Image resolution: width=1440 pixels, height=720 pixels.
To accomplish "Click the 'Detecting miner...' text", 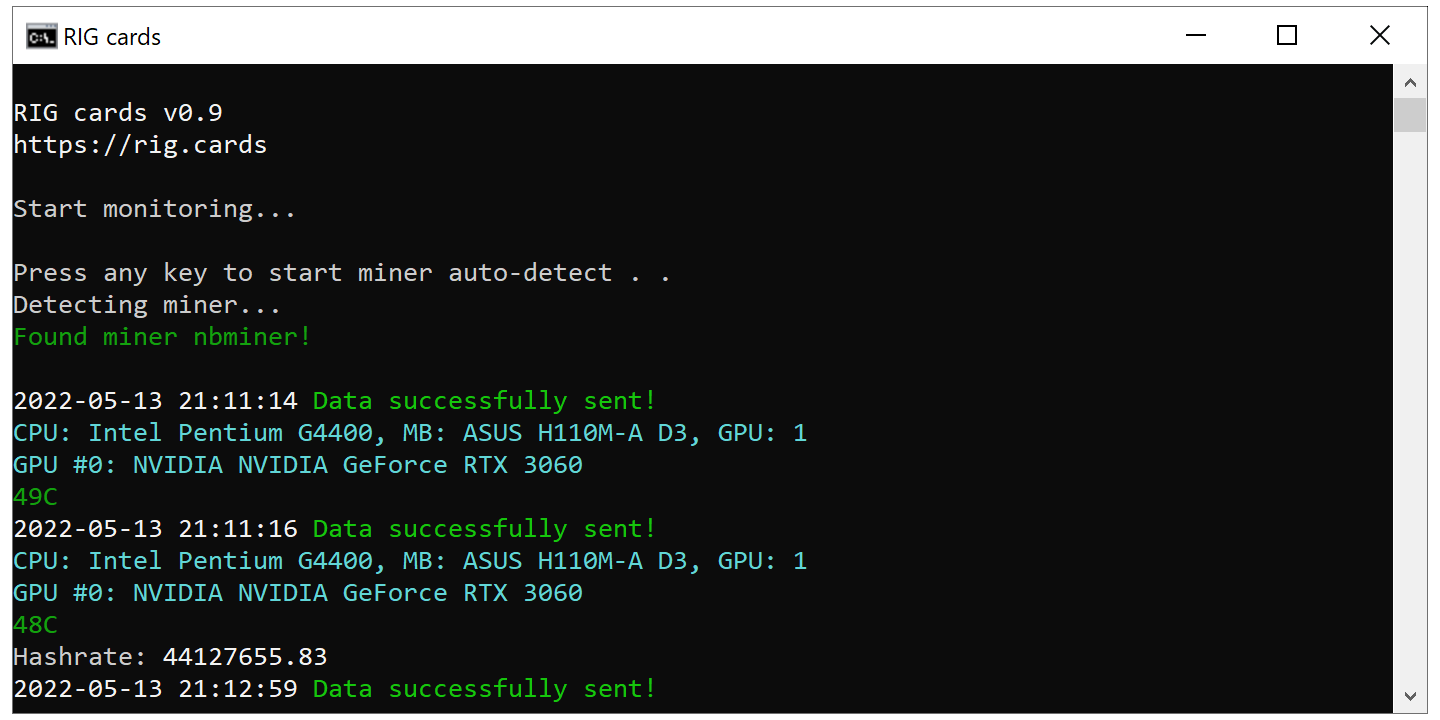I will coord(146,304).
